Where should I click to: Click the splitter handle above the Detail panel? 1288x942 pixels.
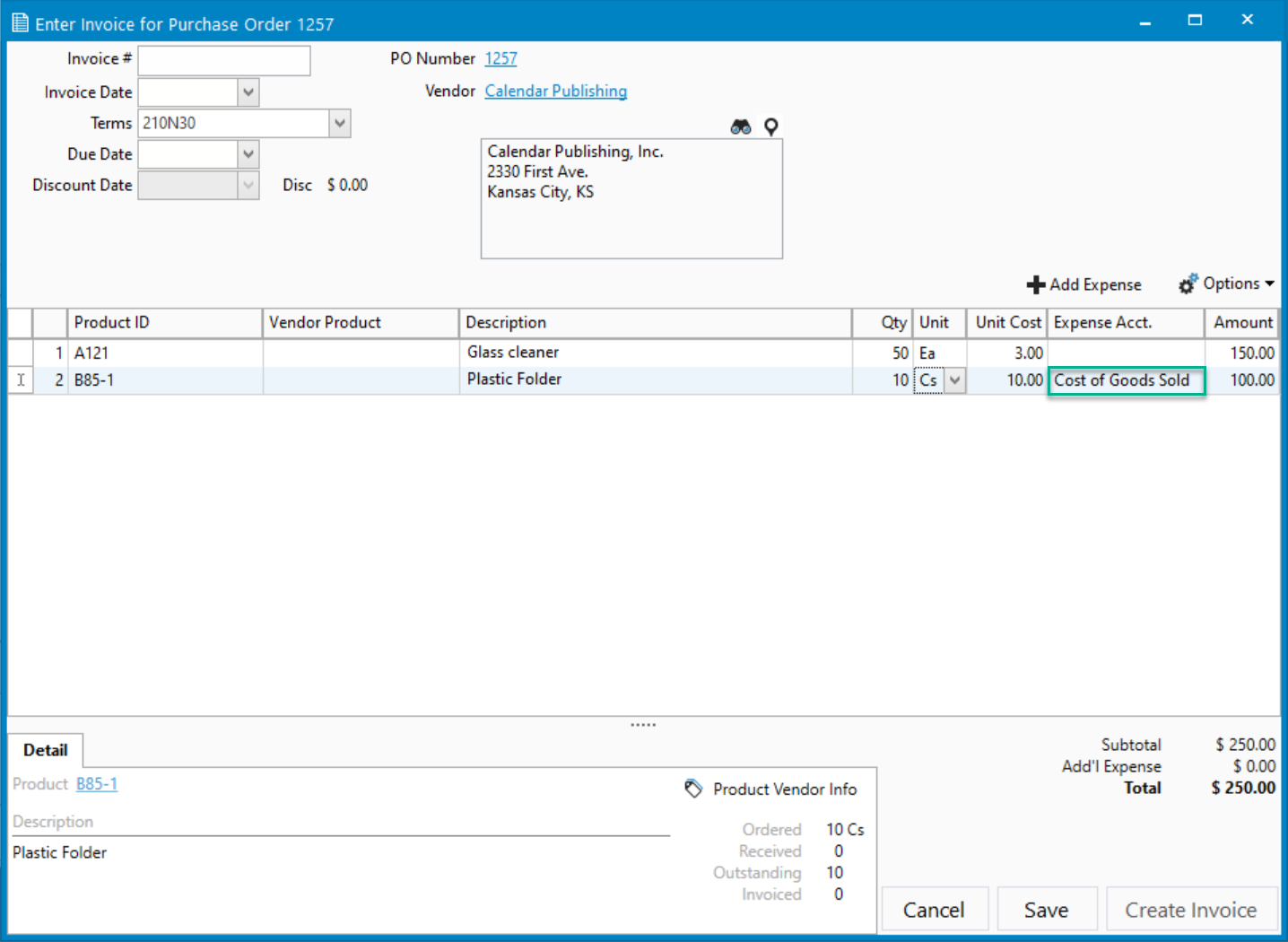643,724
